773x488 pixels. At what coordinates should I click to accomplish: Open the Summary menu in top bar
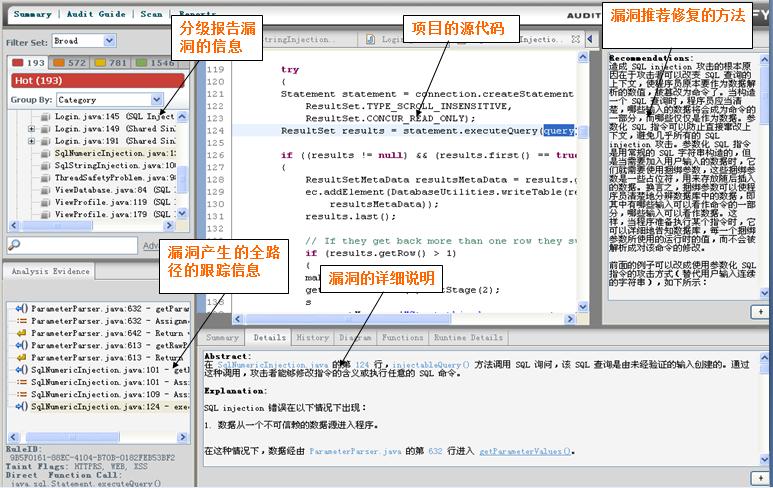click(33, 14)
